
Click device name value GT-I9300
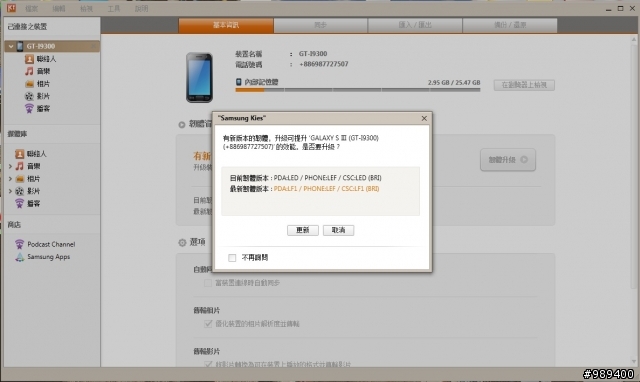point(313,53)
